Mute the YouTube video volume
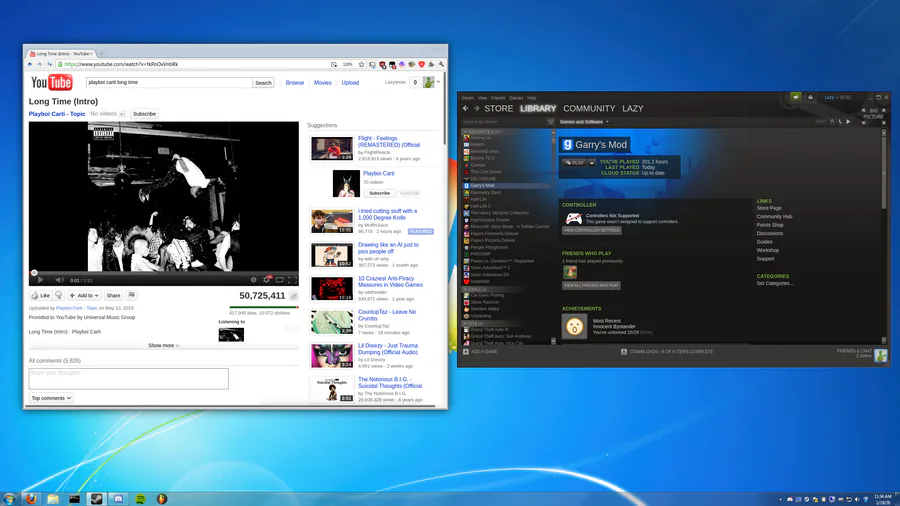The width and height of the screenshot is (900, 506). click(x=59, y=280)
